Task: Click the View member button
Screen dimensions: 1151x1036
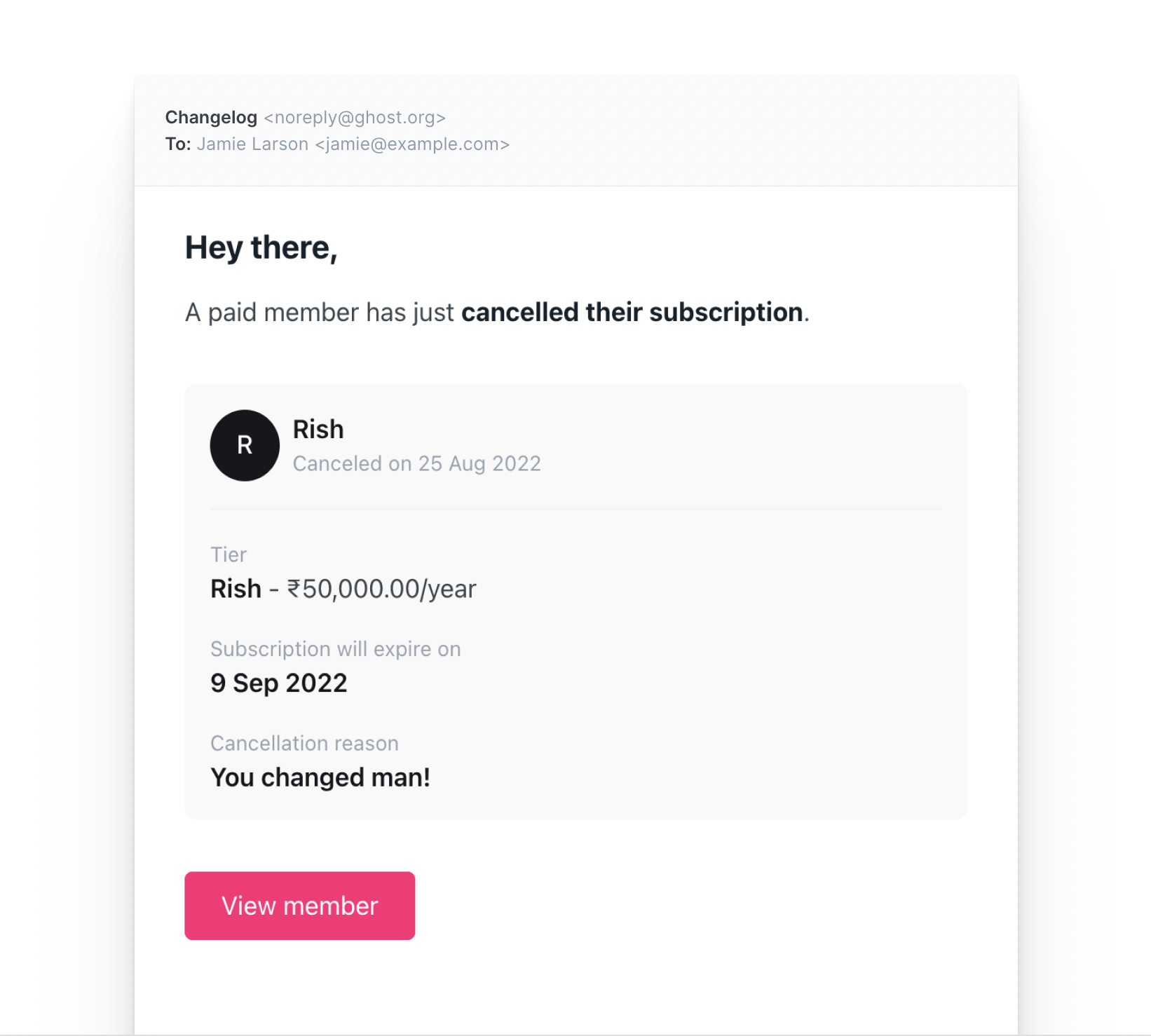Action: tap(299, 905)
